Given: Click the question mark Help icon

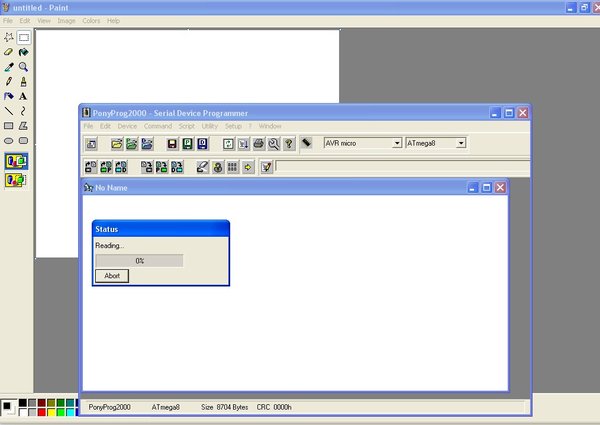Looking at the screenshot, I should (x=289, y=144).
